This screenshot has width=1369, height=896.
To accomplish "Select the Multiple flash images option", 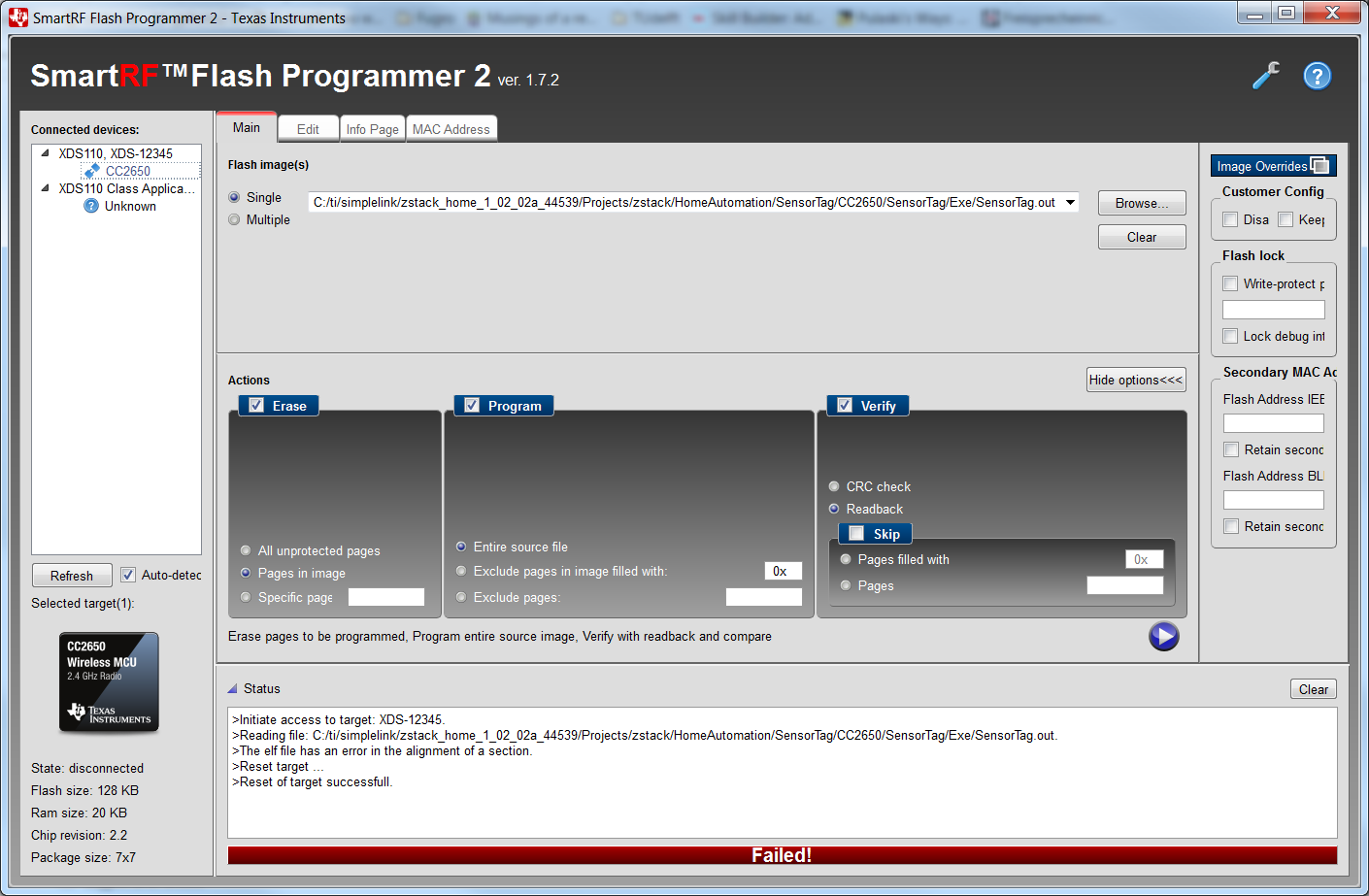I will [x=234, y=219].
